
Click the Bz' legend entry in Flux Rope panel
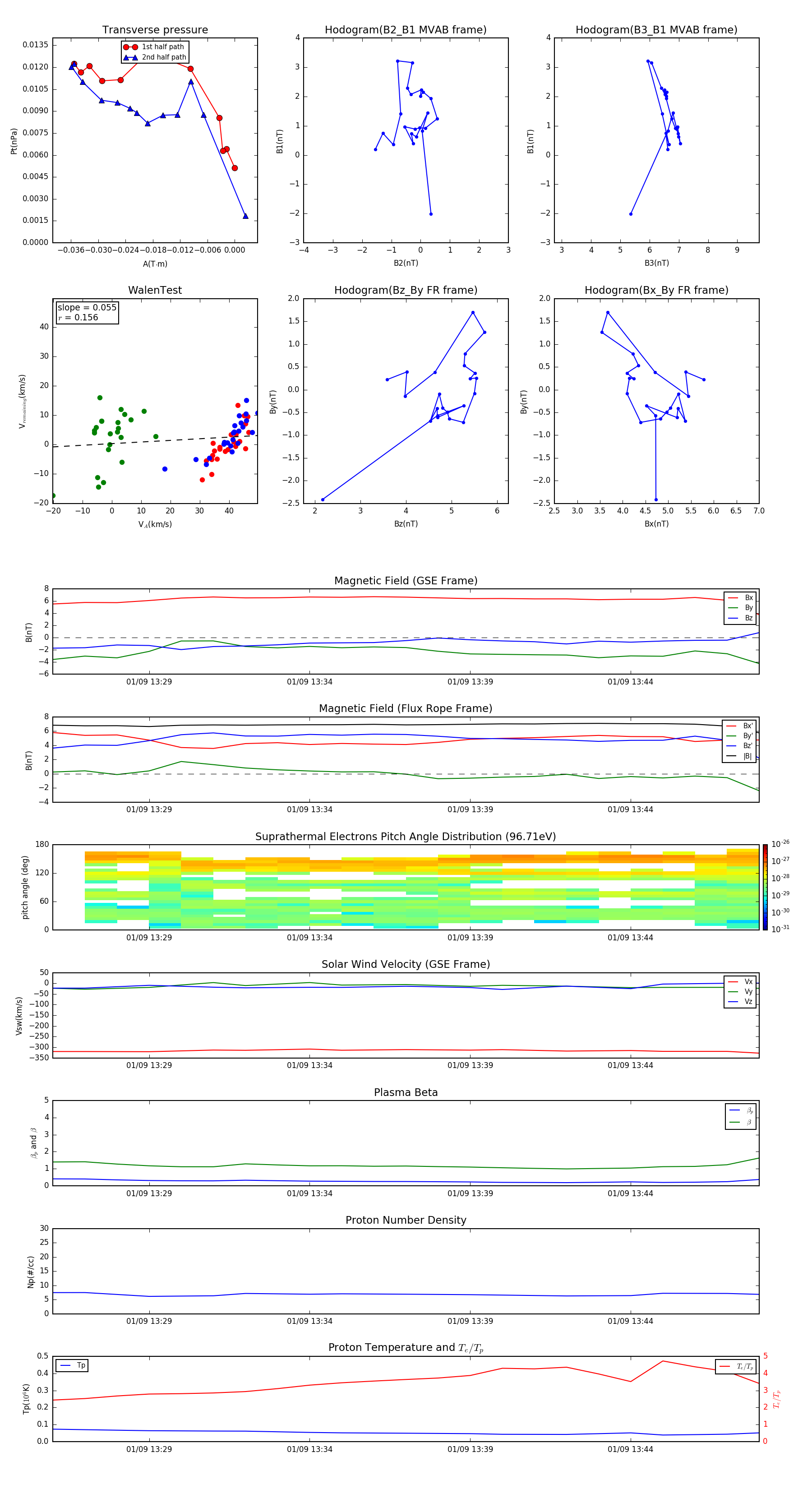click(x=740, y=746)
